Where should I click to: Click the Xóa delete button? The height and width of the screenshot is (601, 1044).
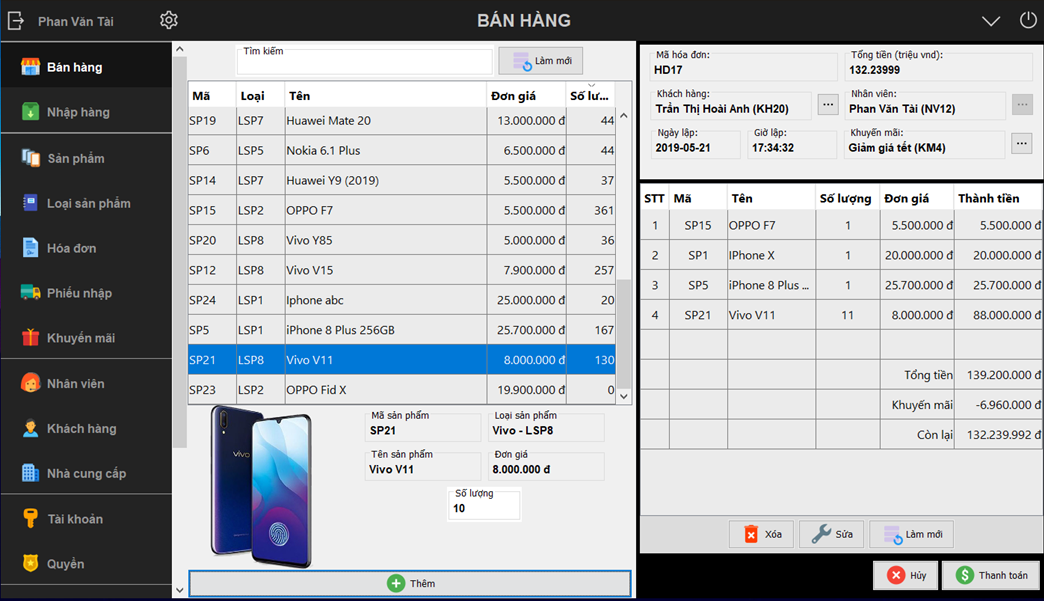tap(761, 534)
